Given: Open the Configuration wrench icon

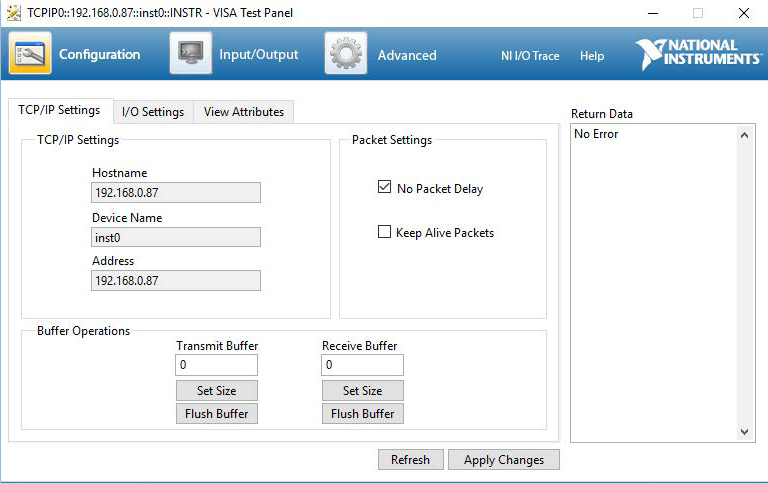Looking at the screenshot, I should point(30,54).
